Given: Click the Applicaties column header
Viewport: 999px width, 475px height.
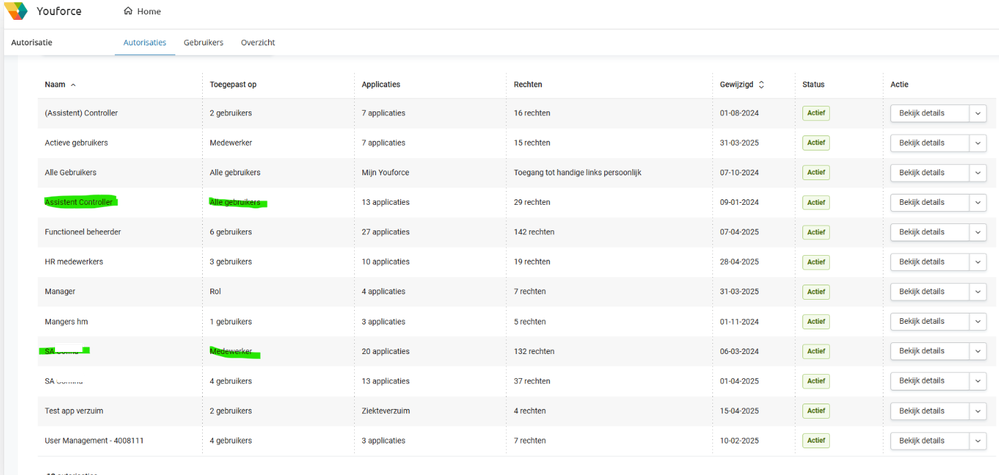Looking at the screenshot, I should tap(381, 85).
